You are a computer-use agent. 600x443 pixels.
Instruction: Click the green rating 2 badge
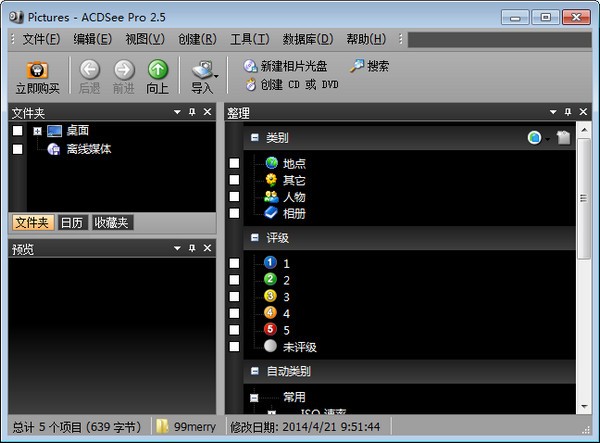point(270,279)
